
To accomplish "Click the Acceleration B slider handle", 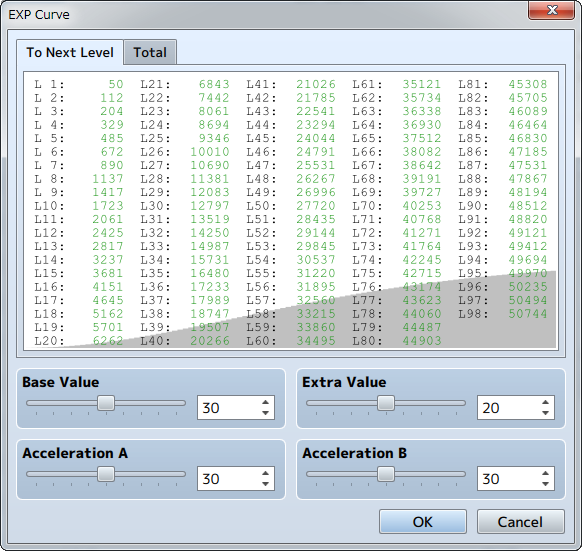I will point(386,474).
